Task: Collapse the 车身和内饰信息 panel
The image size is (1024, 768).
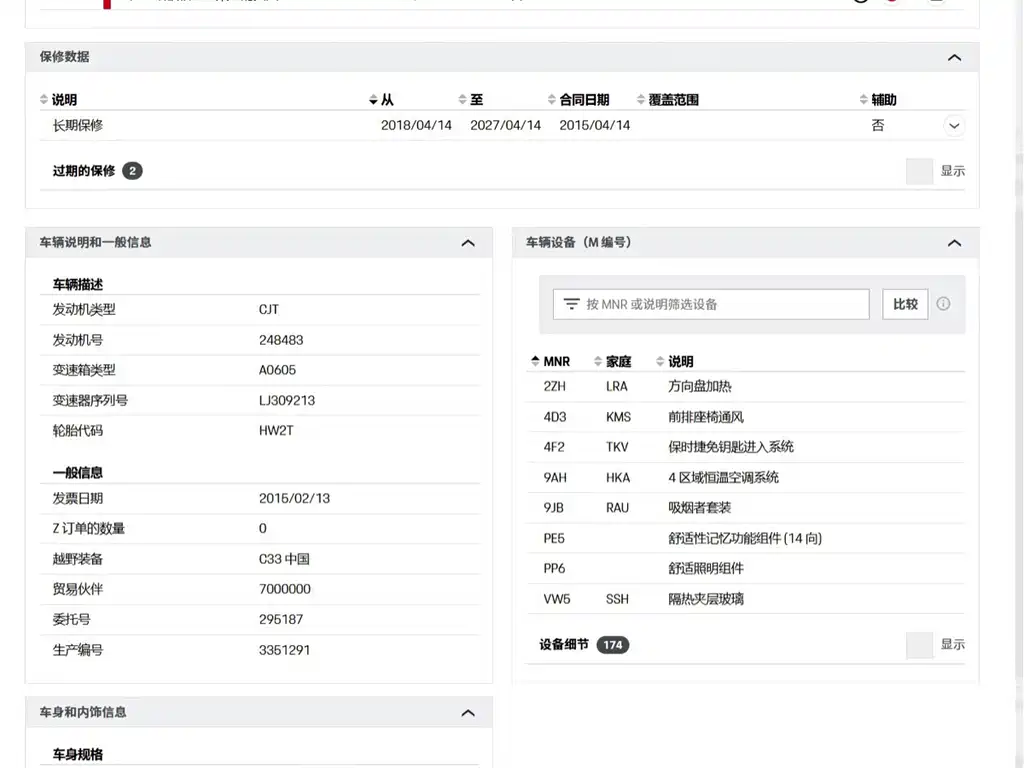Action: click(468, 712)
